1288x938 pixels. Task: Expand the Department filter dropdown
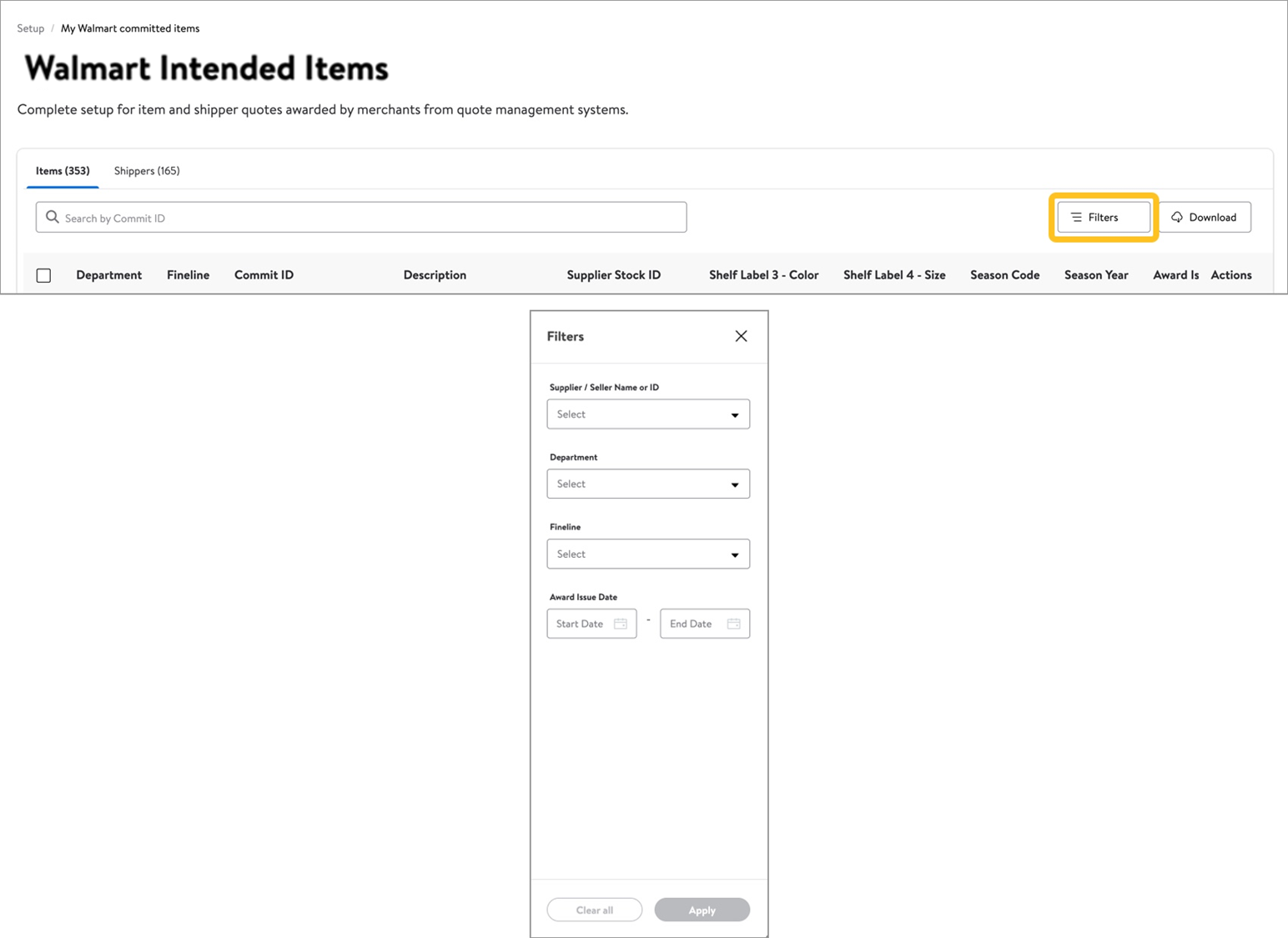[648, 484]
